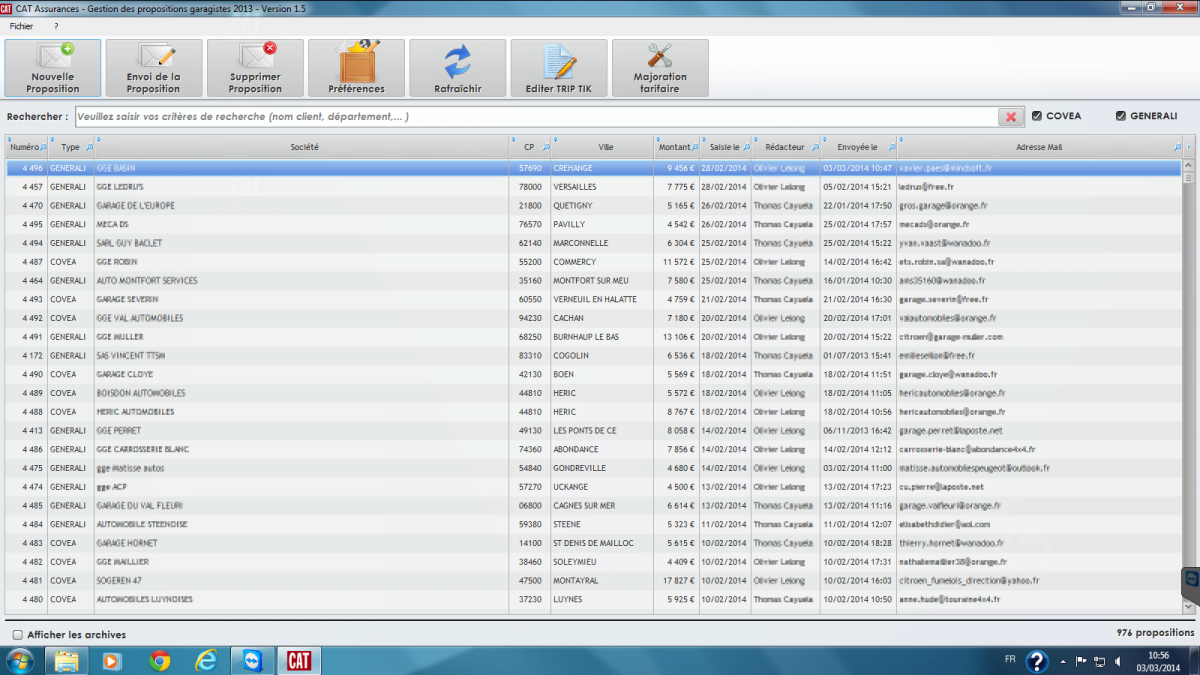The width and height of the screenshot is (1200, 675).
Task: Open the Fichier menu
Action: point(21,26)
